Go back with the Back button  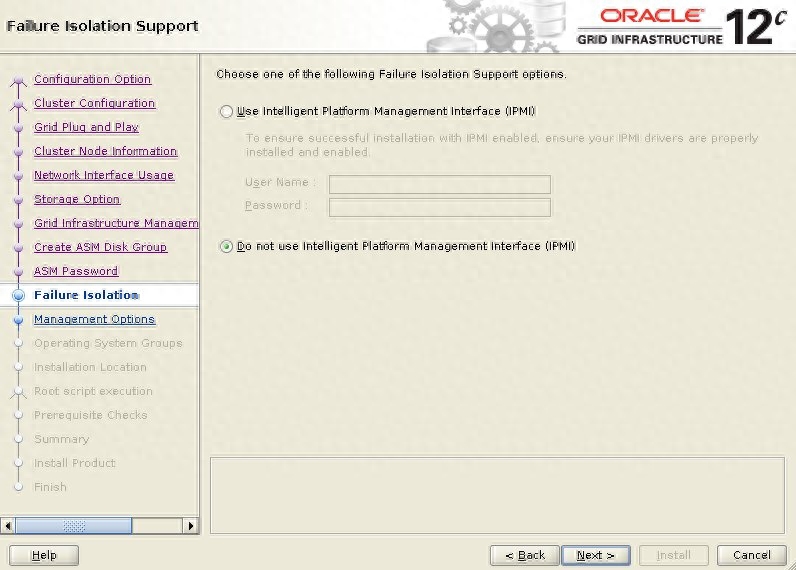point(524,555)
